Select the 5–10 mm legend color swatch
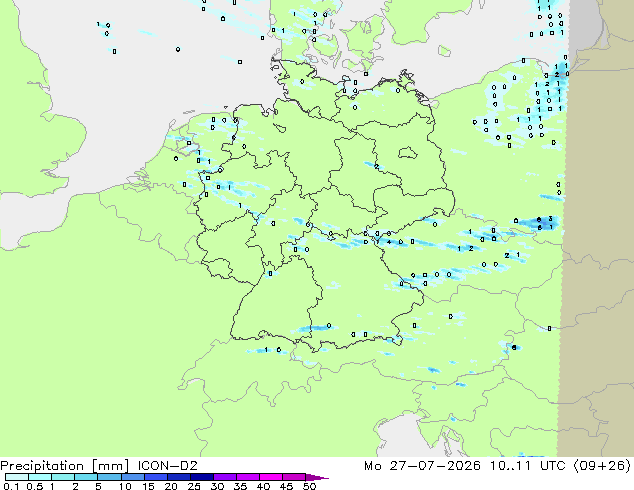This screenshot has width=634, height=490. click(109, 477)
